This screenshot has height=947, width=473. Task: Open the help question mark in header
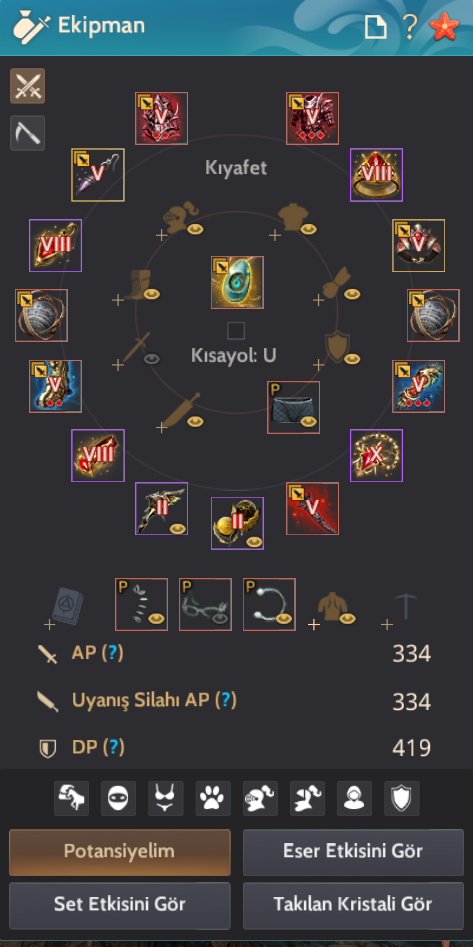coord(410,27)
